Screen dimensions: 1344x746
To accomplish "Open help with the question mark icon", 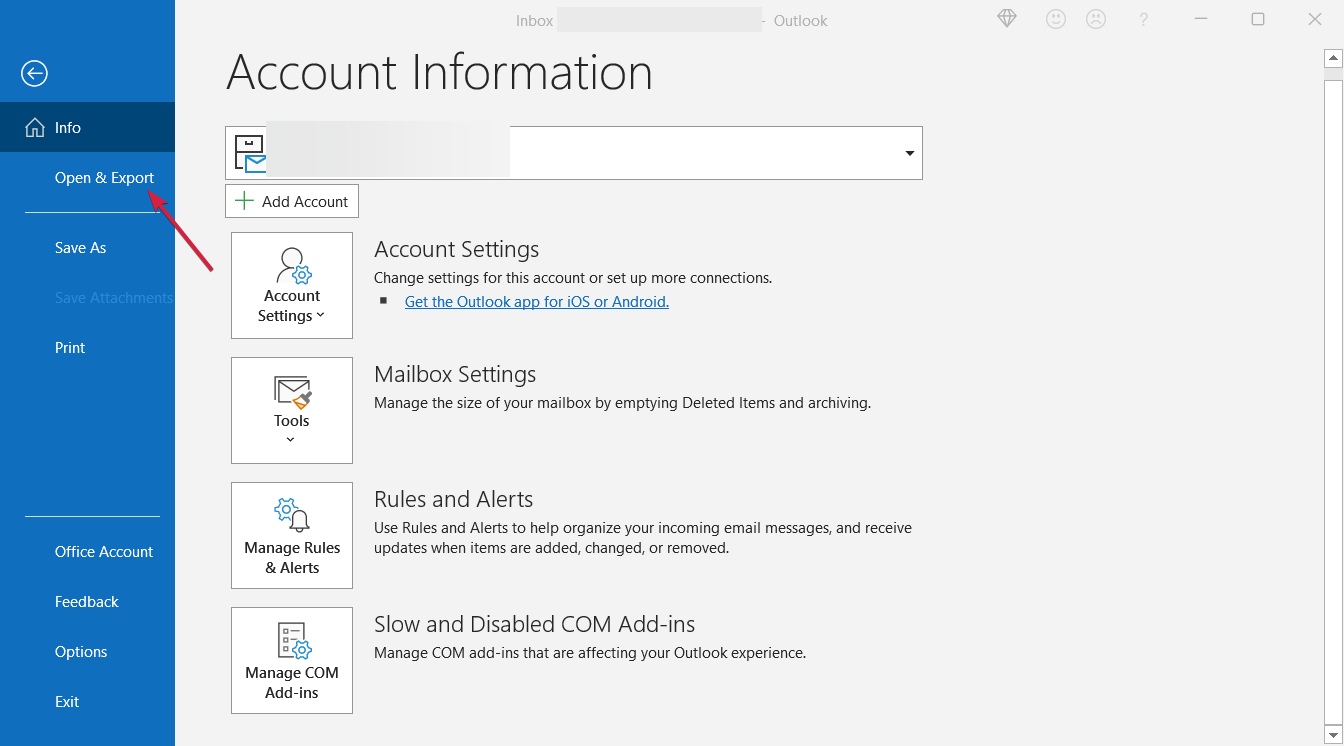I will coord(1143,19).
